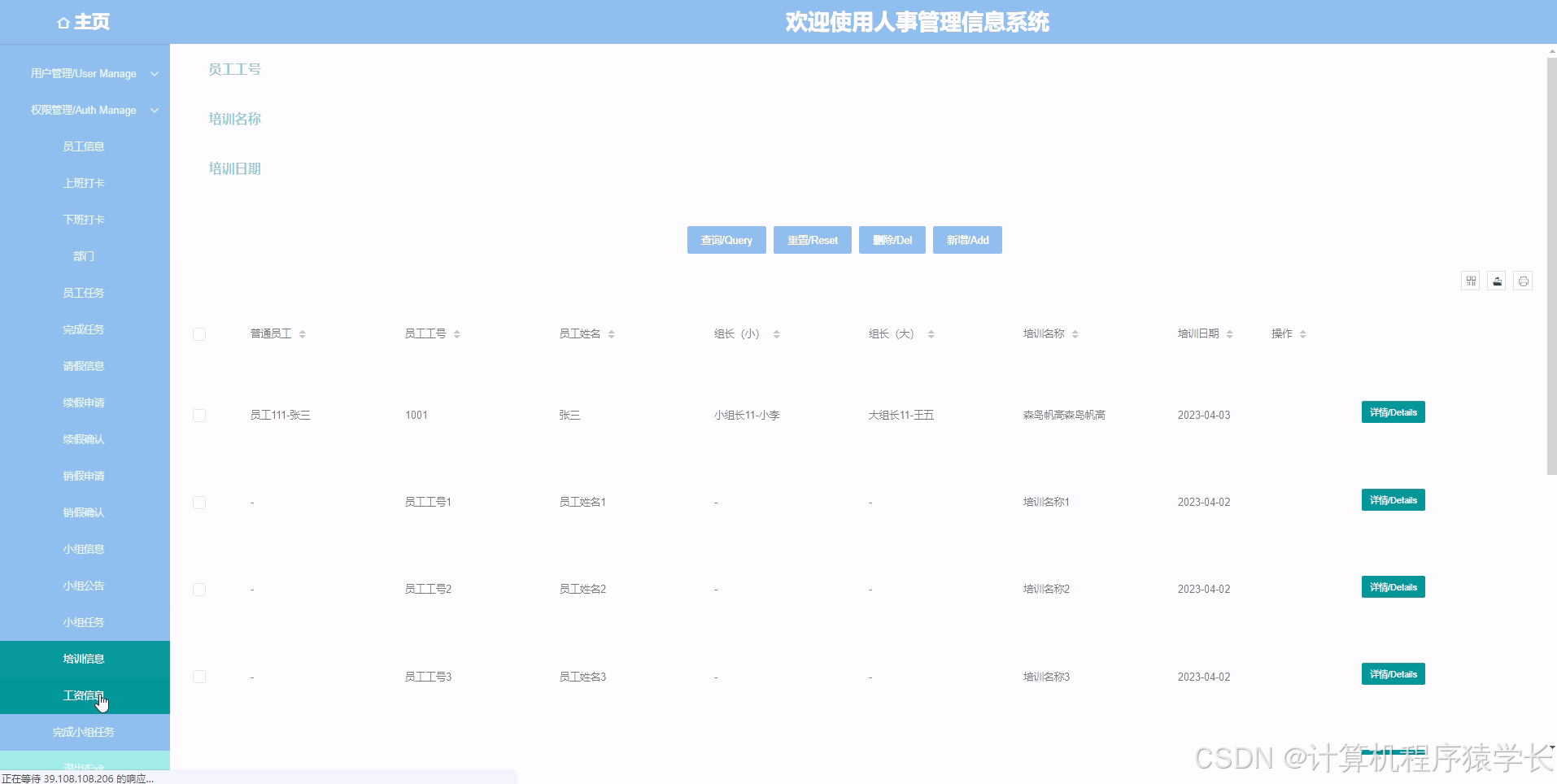Open the column display settings grid icon
The height and width of the screenshot is (784, 1557).
tap(1470, 281)
